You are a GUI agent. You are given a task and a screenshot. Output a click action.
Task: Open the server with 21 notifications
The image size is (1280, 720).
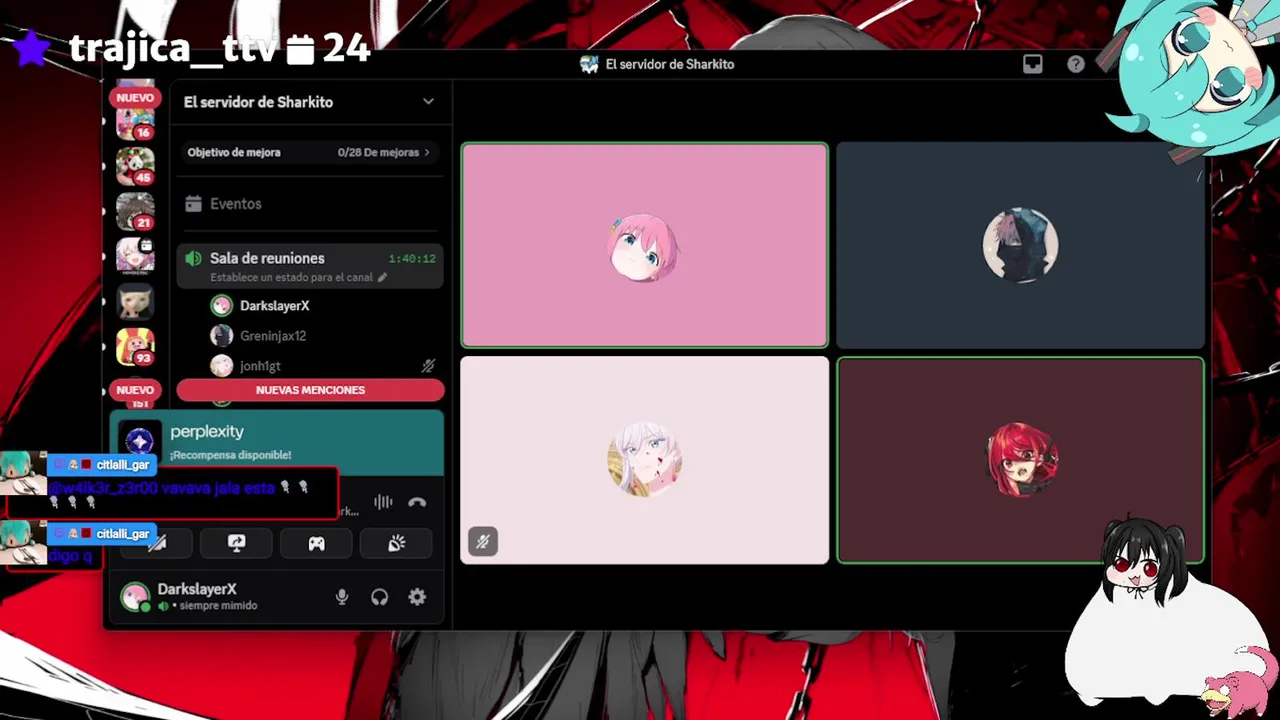[135, 211]
